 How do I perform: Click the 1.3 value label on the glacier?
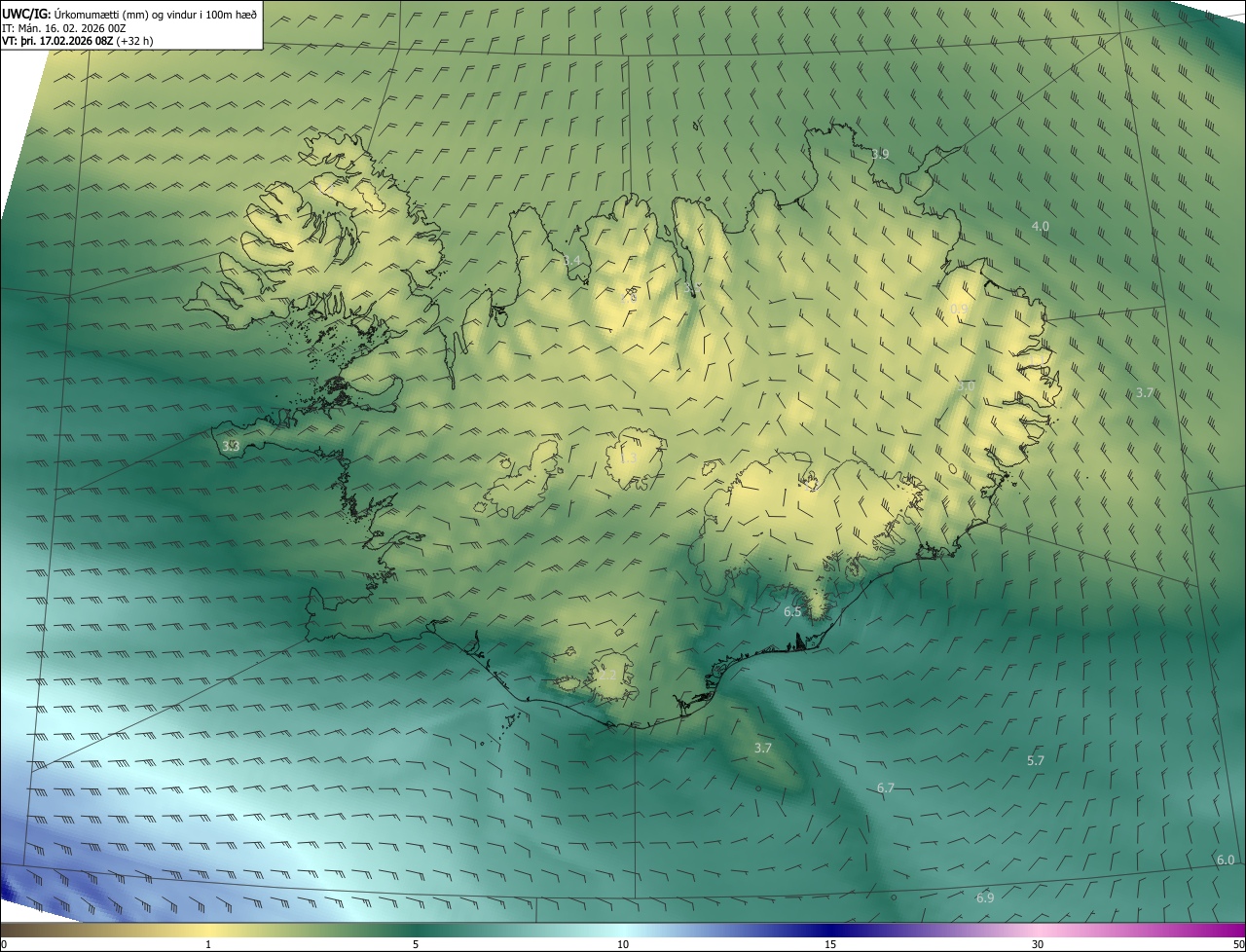click(629, 458)
